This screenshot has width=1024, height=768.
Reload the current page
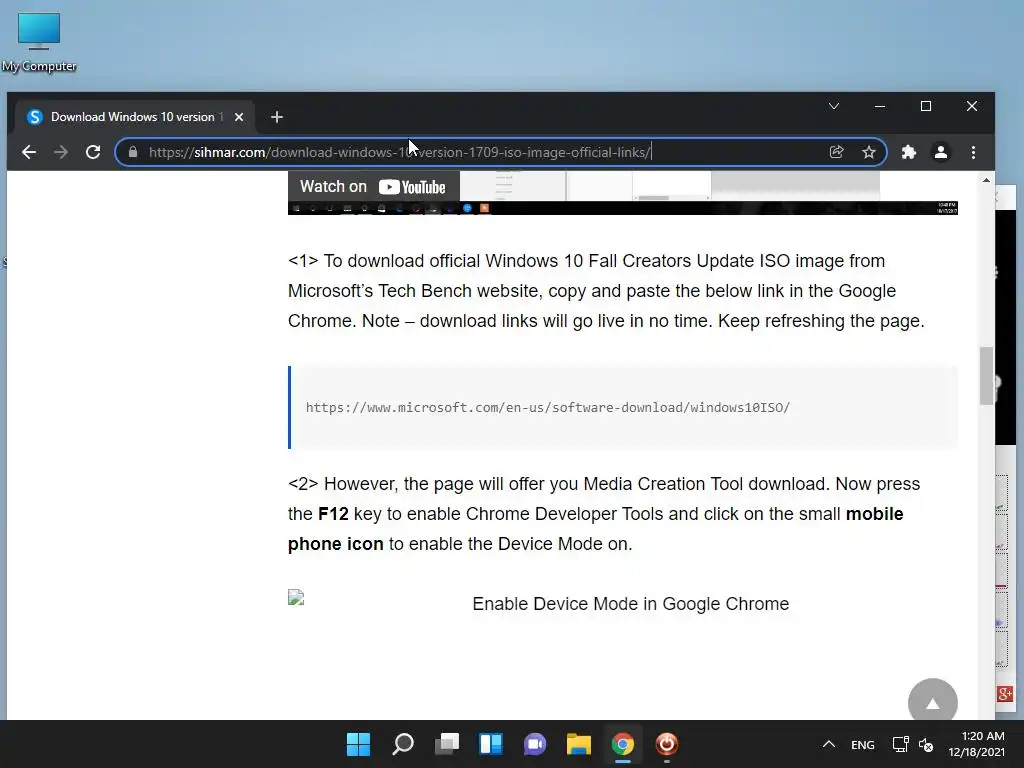[93, 152]
